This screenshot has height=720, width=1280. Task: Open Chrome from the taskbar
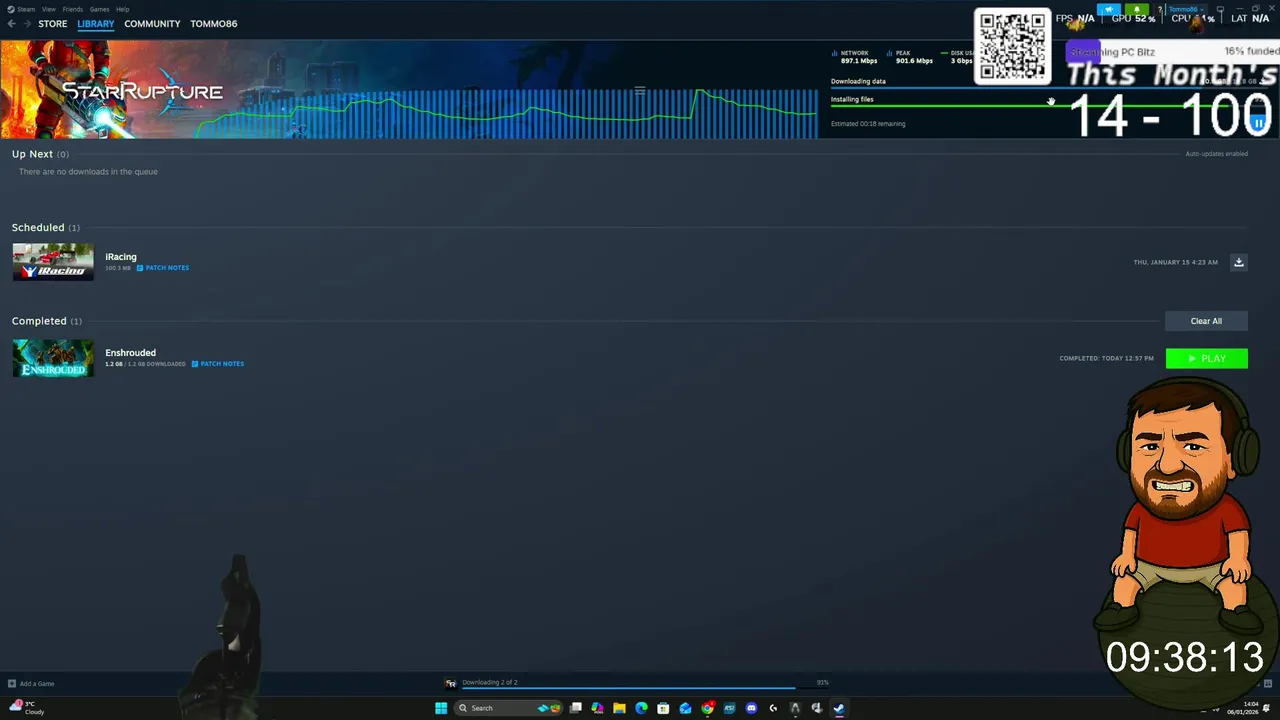coord(707,708)
